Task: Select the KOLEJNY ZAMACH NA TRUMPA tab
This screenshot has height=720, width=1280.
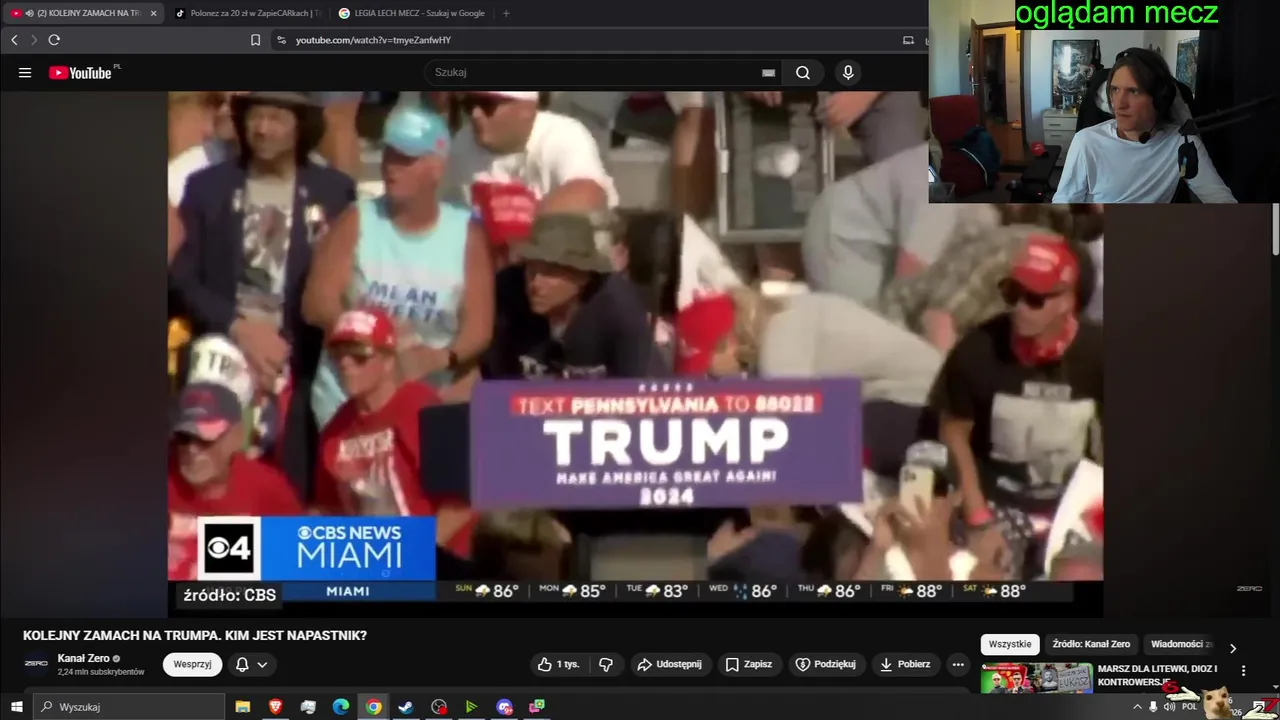Action: point(82,13)
